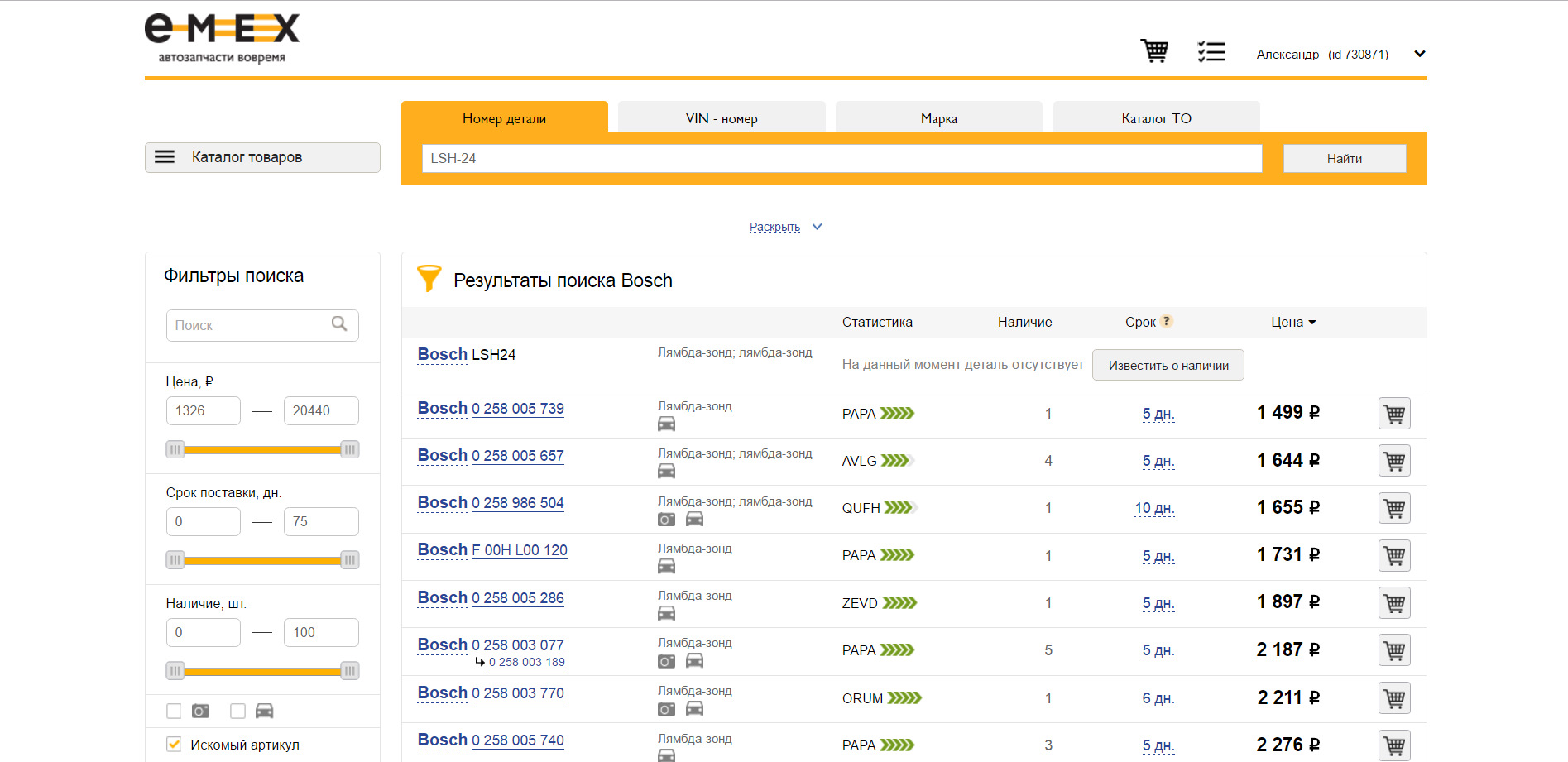Viewport: 1568px width, 762px height.
Task: Click Известить о наличии button
Action: tap(1168, 365)
